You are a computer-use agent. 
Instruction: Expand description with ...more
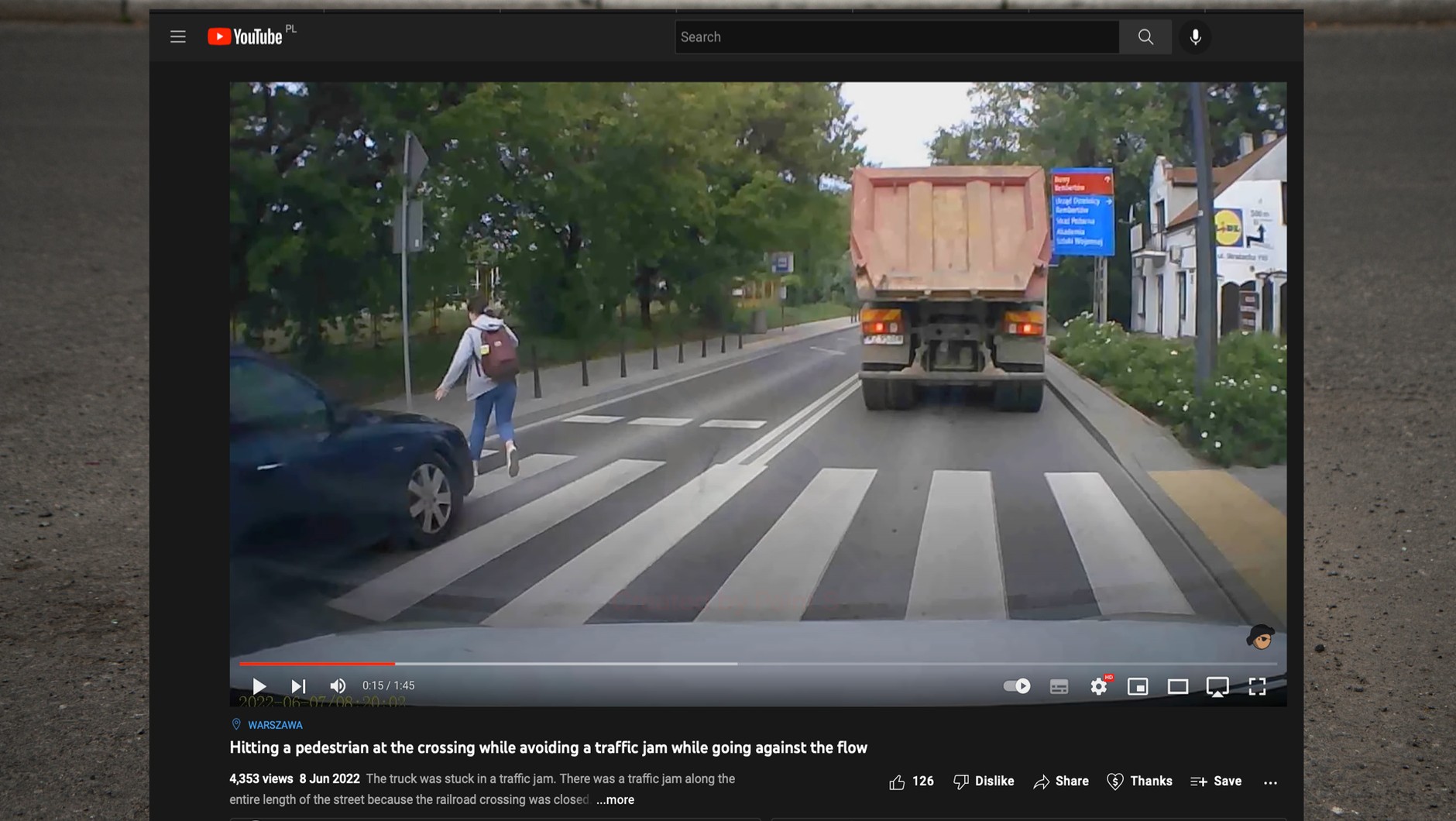[x=615, y=800]
